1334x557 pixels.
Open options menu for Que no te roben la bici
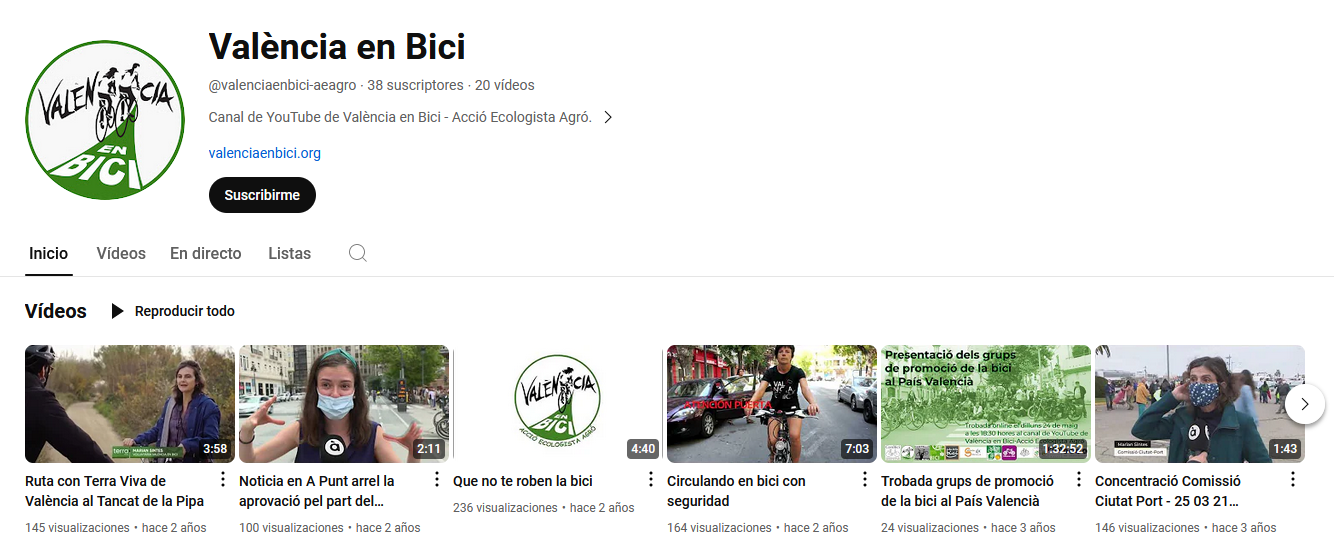coord(650,480)
